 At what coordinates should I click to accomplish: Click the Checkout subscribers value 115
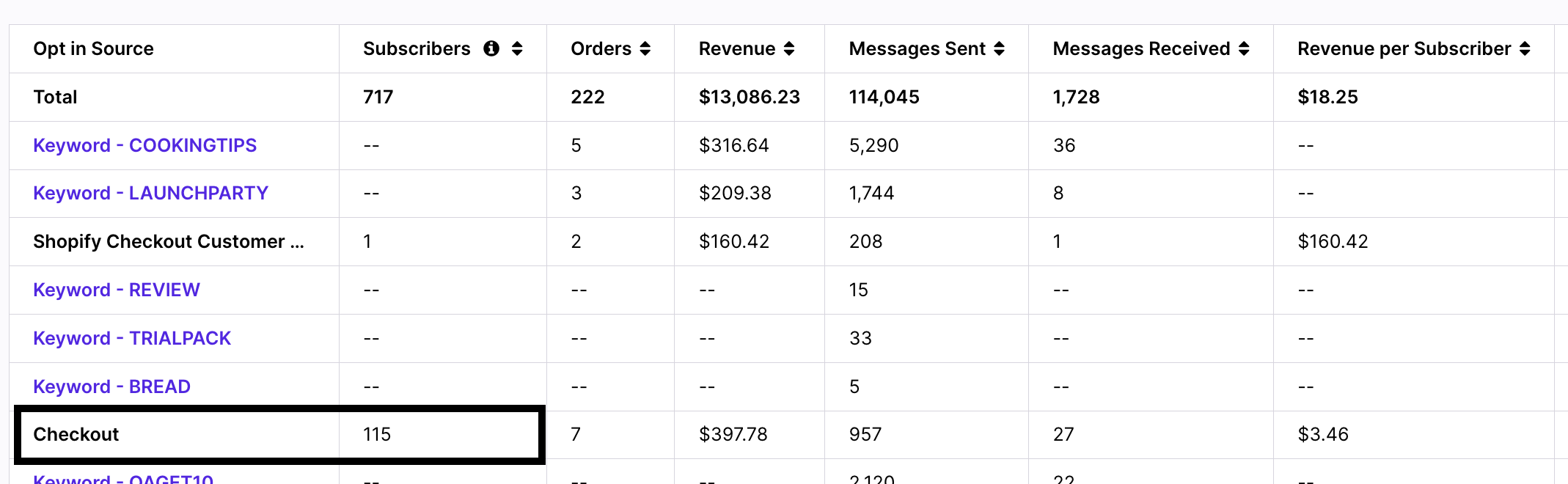[377, 434]
